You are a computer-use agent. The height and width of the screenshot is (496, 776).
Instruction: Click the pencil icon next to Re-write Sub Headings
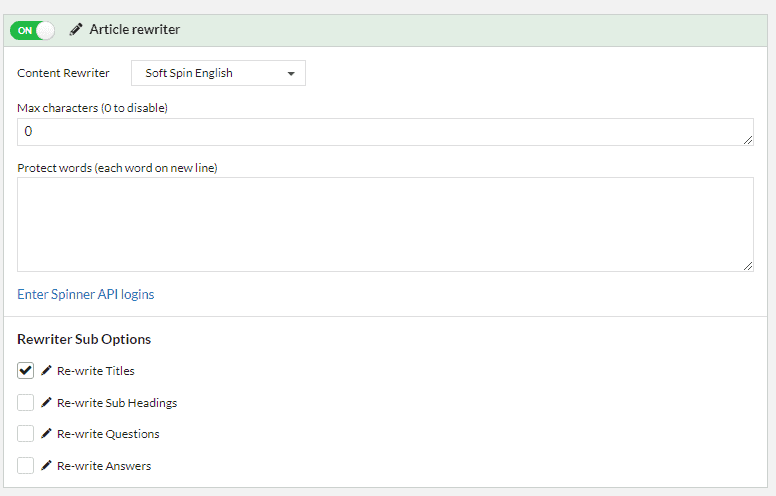click(x=46, y=402)
